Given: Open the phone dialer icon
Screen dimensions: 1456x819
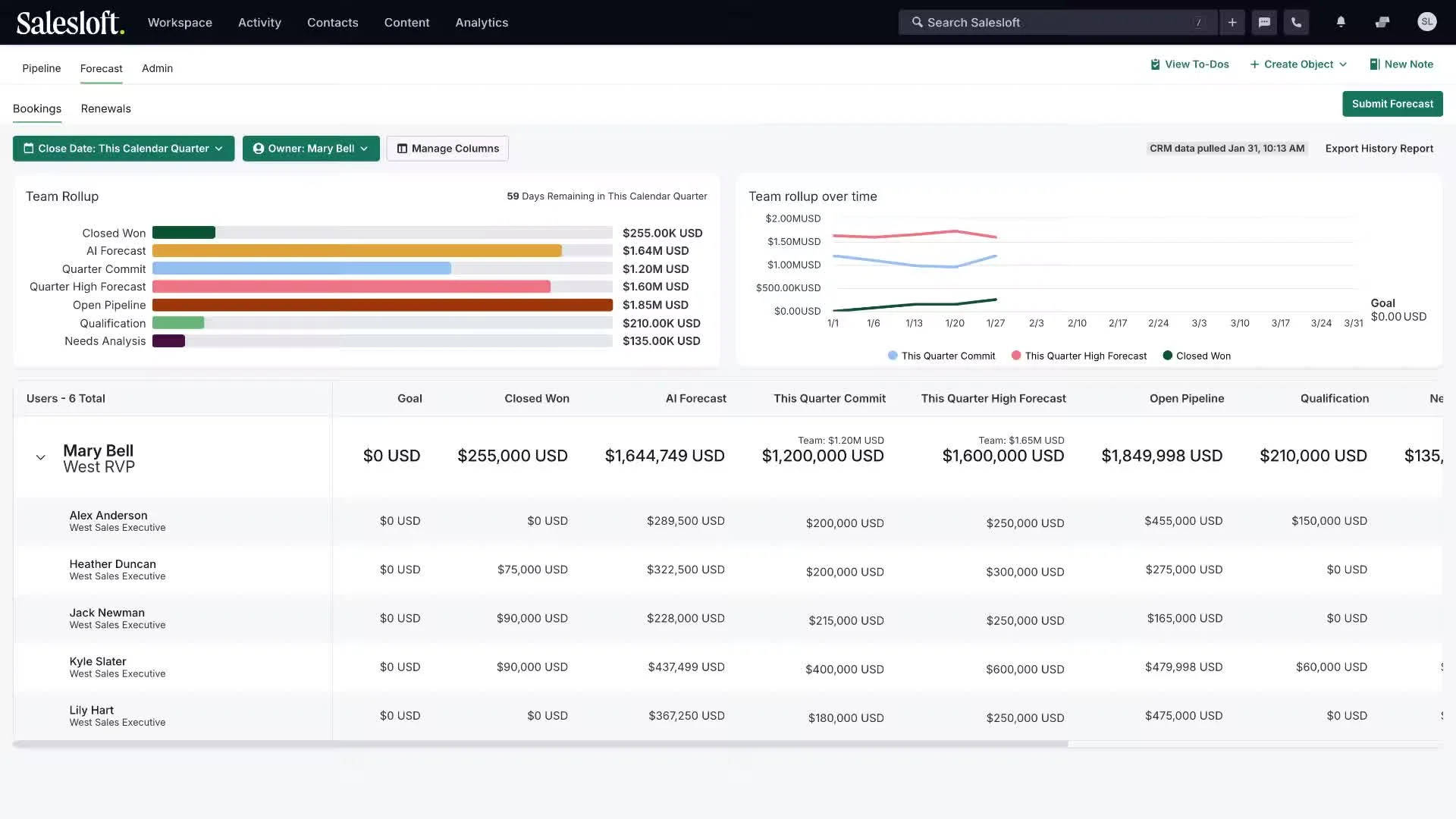Looking at the screenshot, I should pyautogui.click(x=1297, y=23).
